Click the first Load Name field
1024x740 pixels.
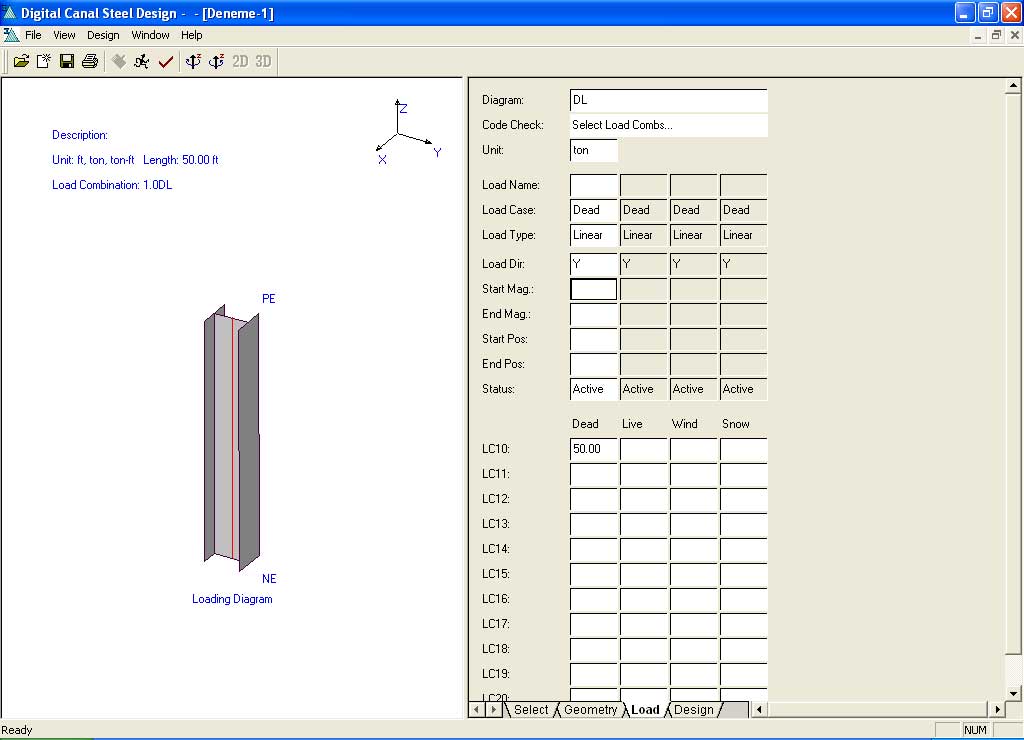594,185
